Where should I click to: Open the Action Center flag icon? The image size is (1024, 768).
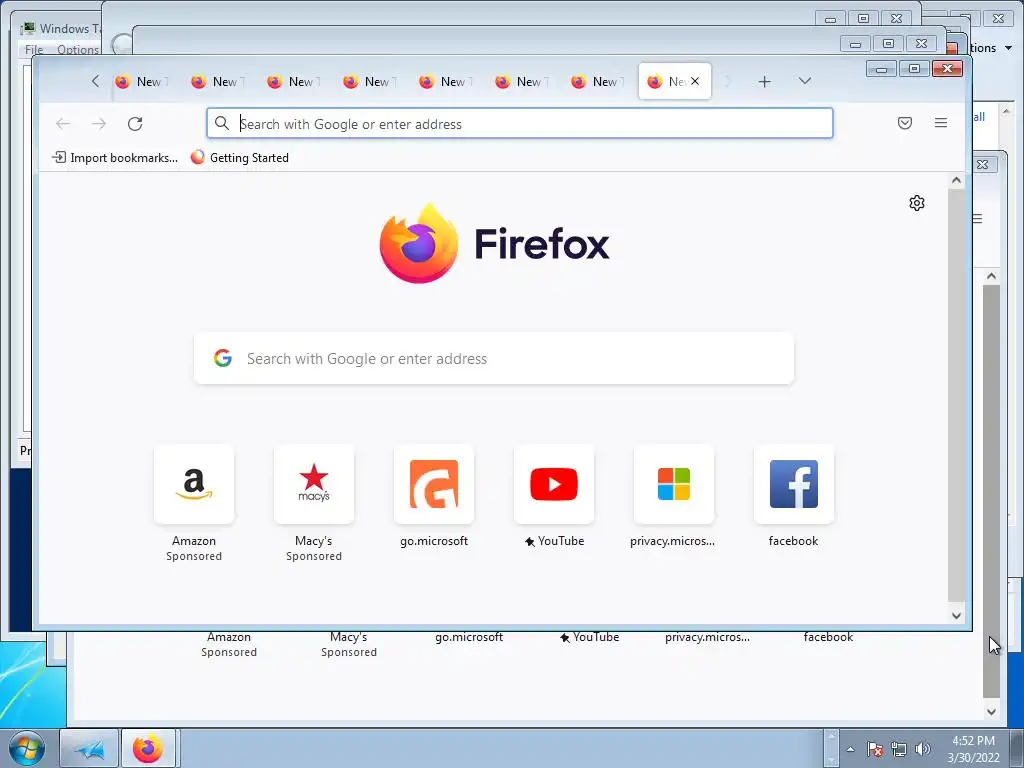875,749
